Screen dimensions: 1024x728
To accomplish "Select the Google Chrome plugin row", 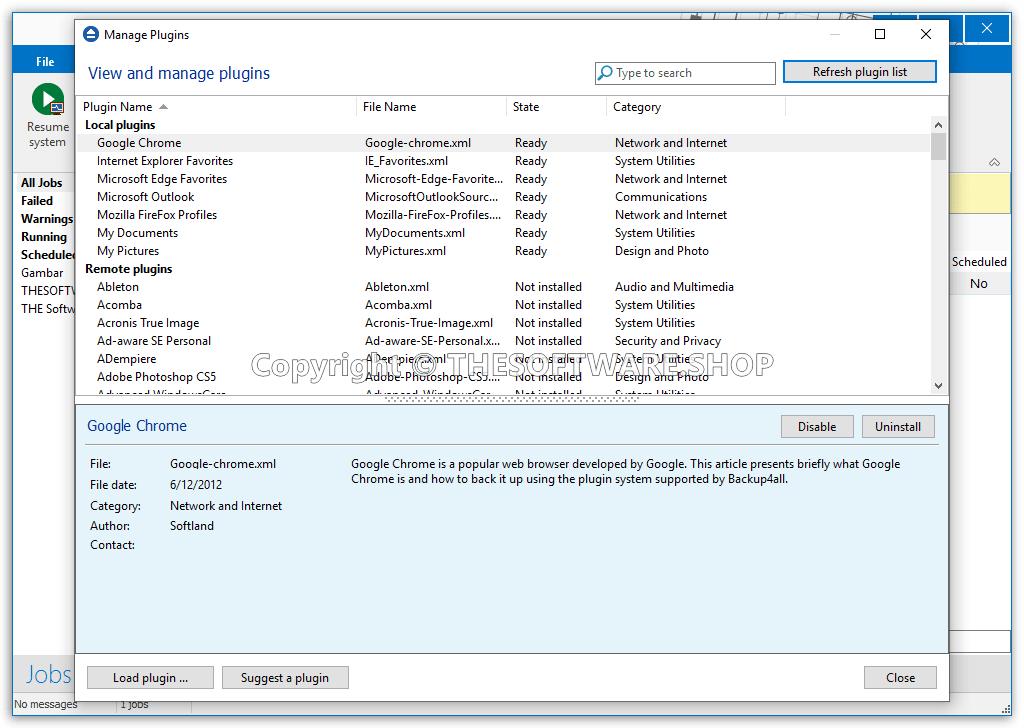I will coord(503,143).
